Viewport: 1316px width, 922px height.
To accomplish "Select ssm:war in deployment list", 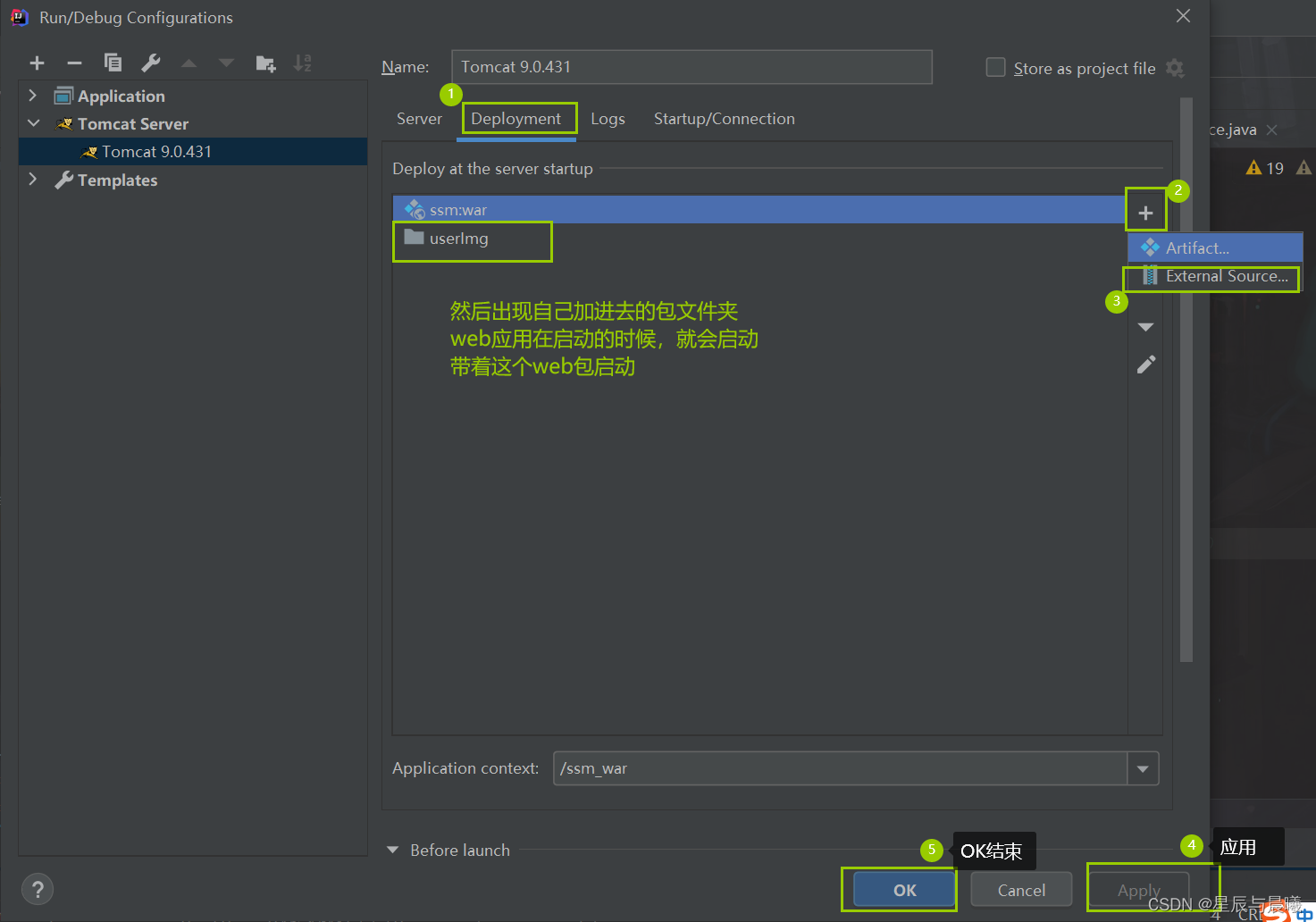I will (x=759, y=210).
